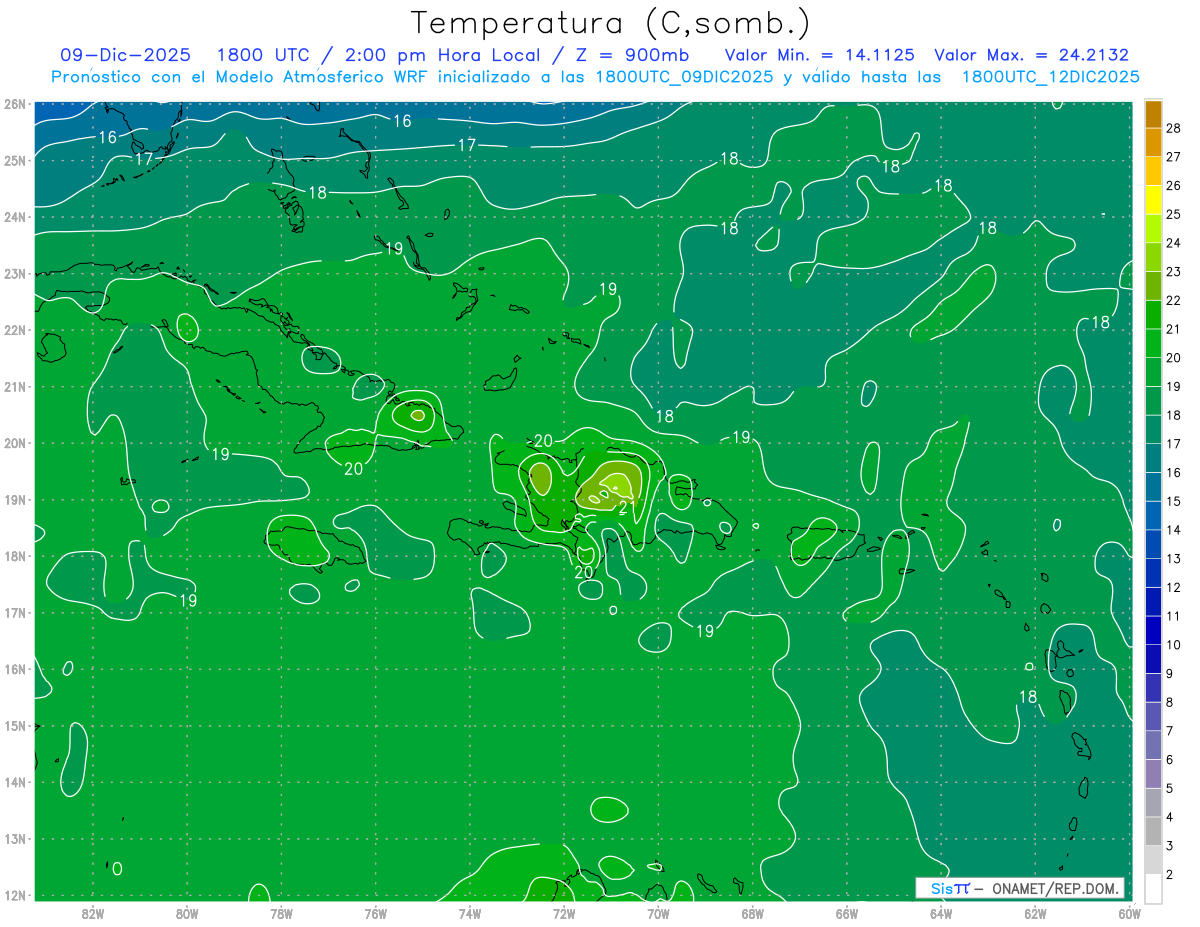This screenshot has width=1200, height=927.
Task: Click the "68W" longitude axis label
Action: tap(753, 913)
